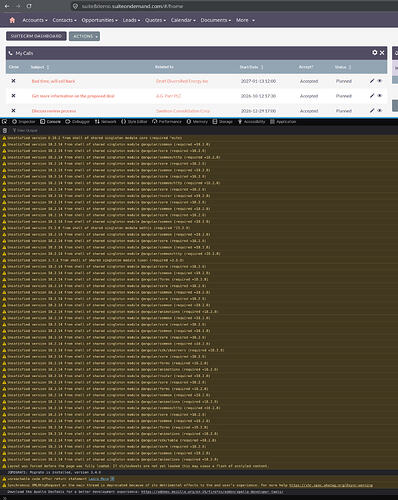This screenshot has height=500, width=398.
Task: Switch to the devtools Performance tab
Action: tap(167, 122)
